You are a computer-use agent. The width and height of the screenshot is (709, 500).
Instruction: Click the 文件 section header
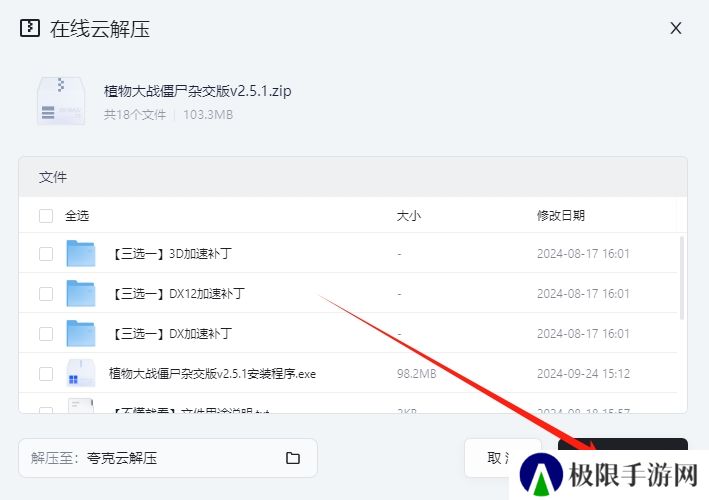52,177
